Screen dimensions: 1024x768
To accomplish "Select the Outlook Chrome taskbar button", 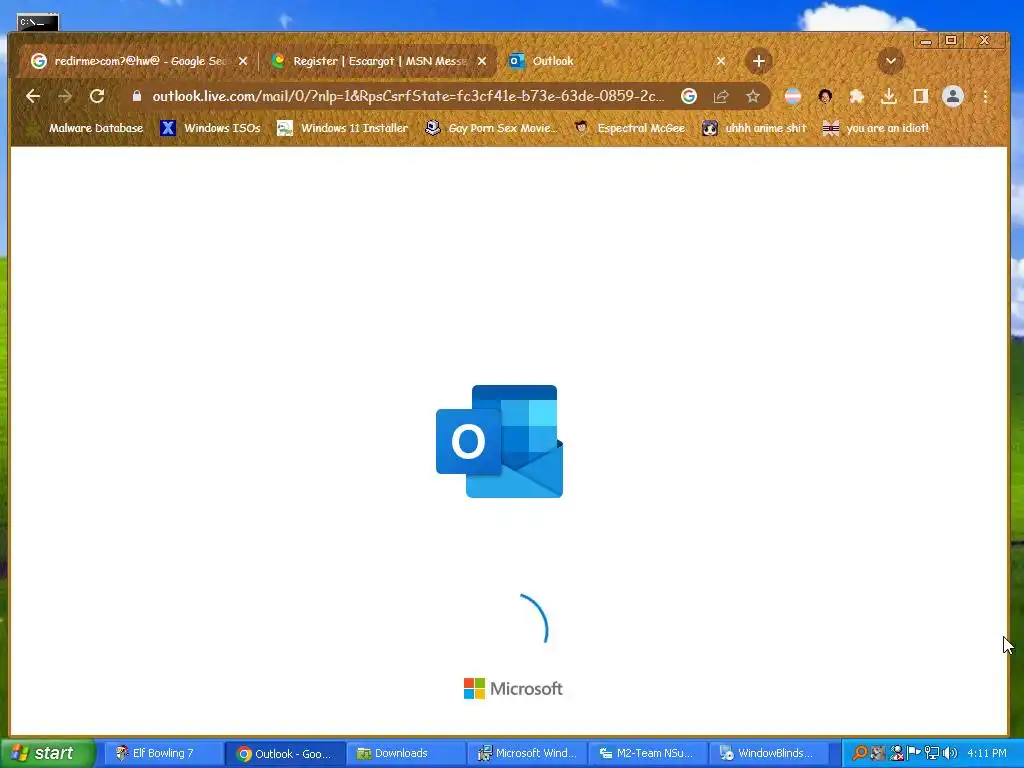I will [285, 754].
